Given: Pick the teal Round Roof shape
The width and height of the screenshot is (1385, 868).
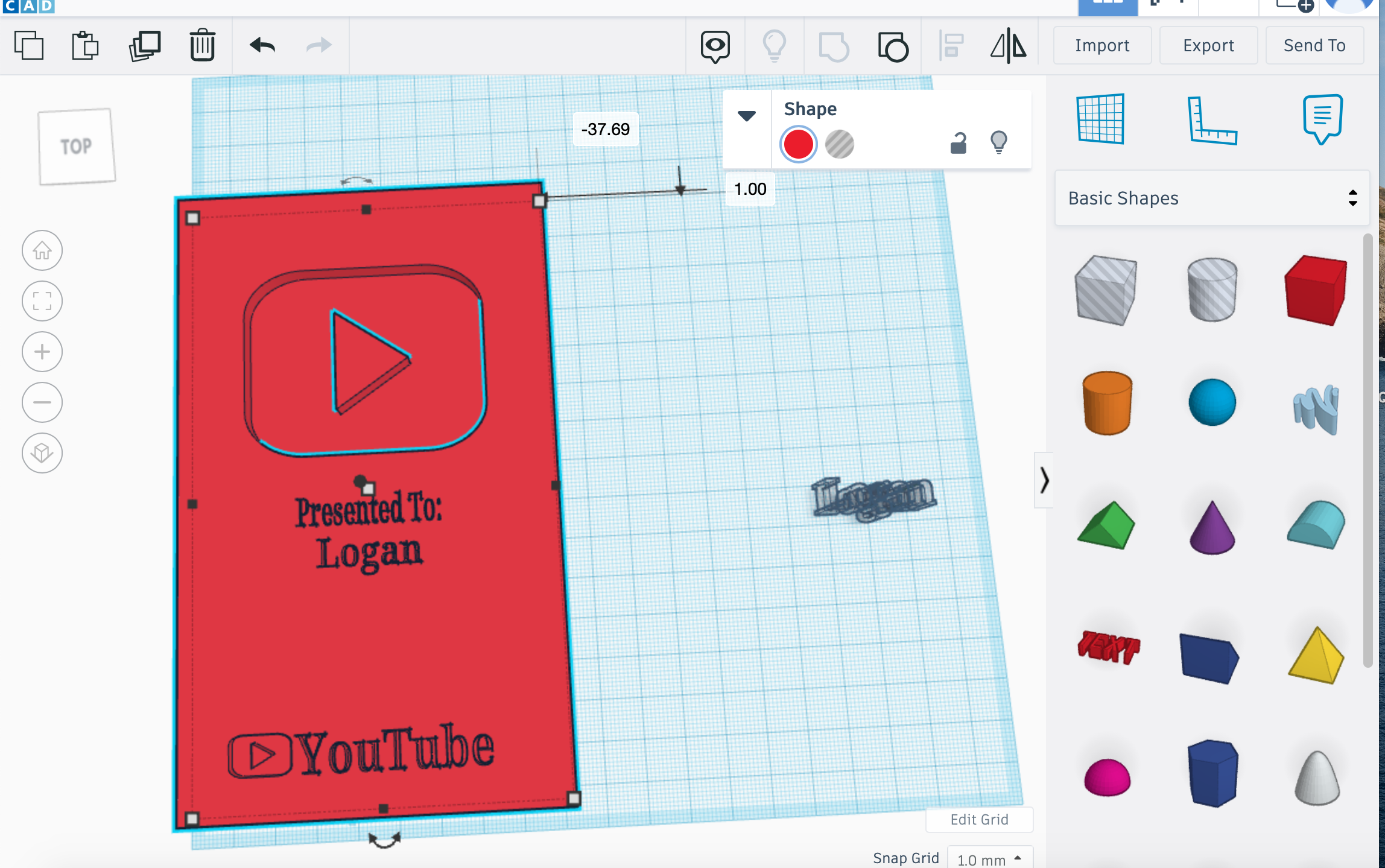Looking at the screenshot, I should tap(1316, 525).
